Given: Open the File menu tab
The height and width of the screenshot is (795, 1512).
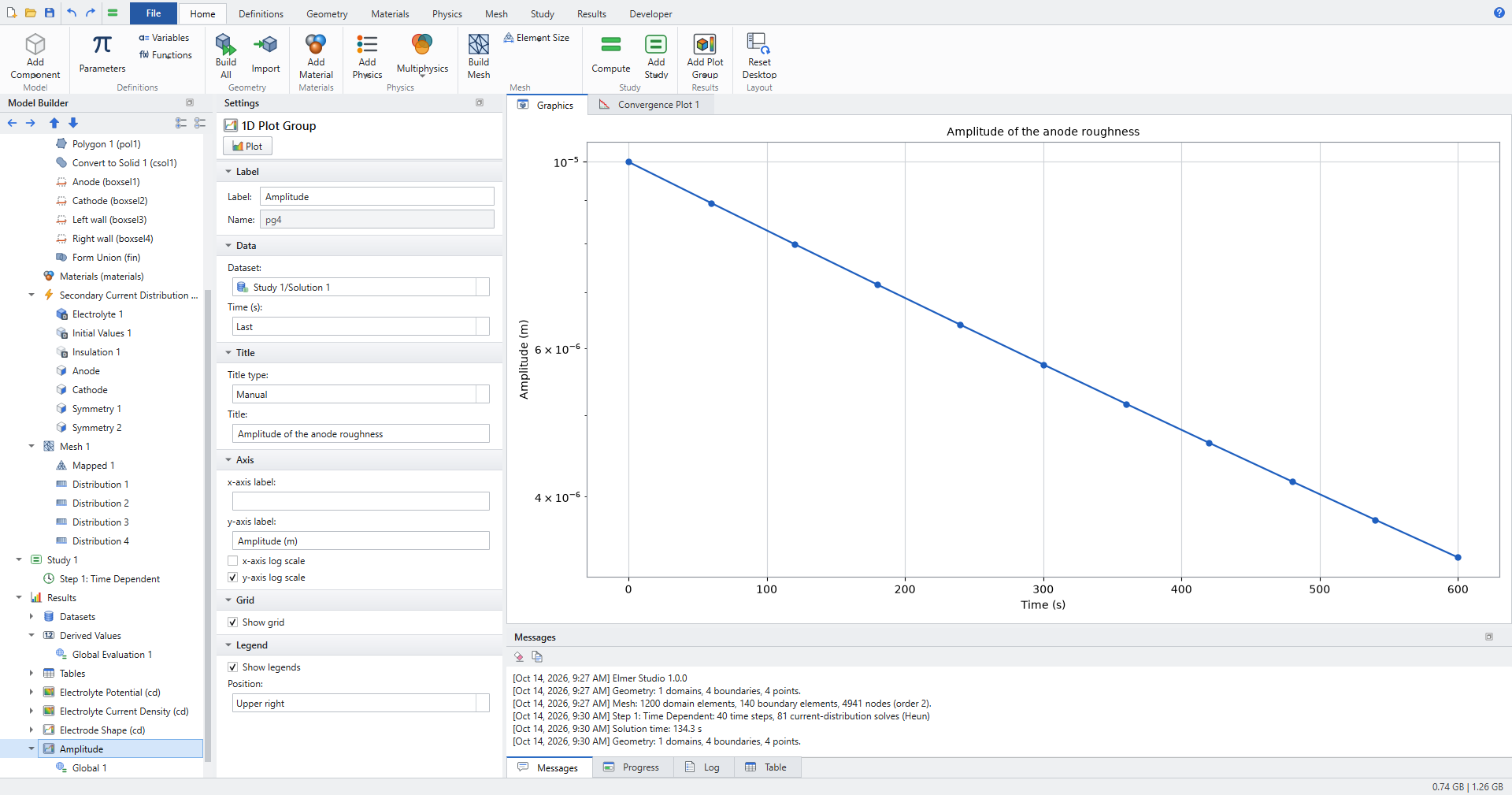Looking at the screenshot, I should [154, 13].
